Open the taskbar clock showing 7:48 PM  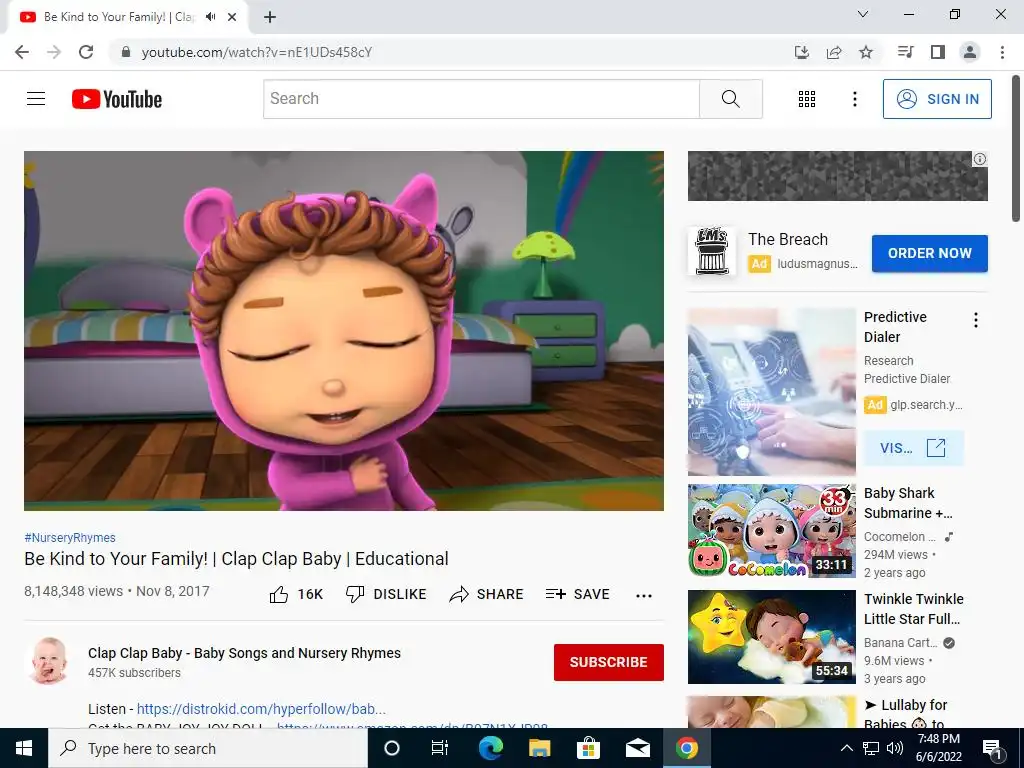click(938, 748)
